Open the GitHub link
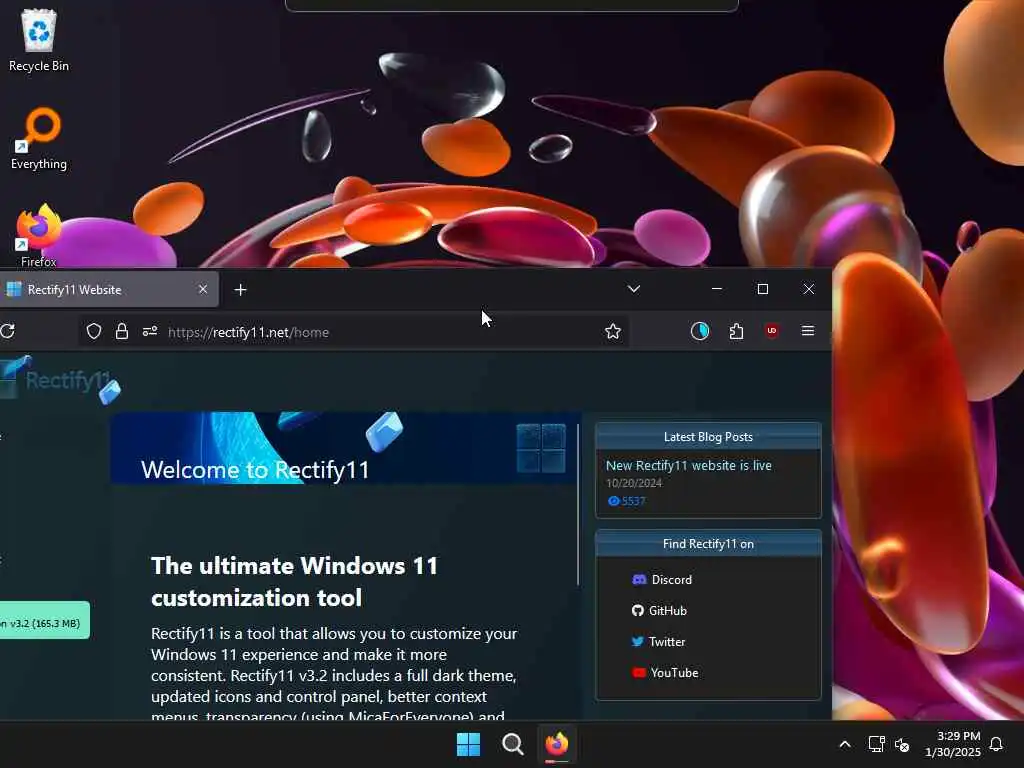This screenshot has width=1024, height=768. (x=660, y=611)
